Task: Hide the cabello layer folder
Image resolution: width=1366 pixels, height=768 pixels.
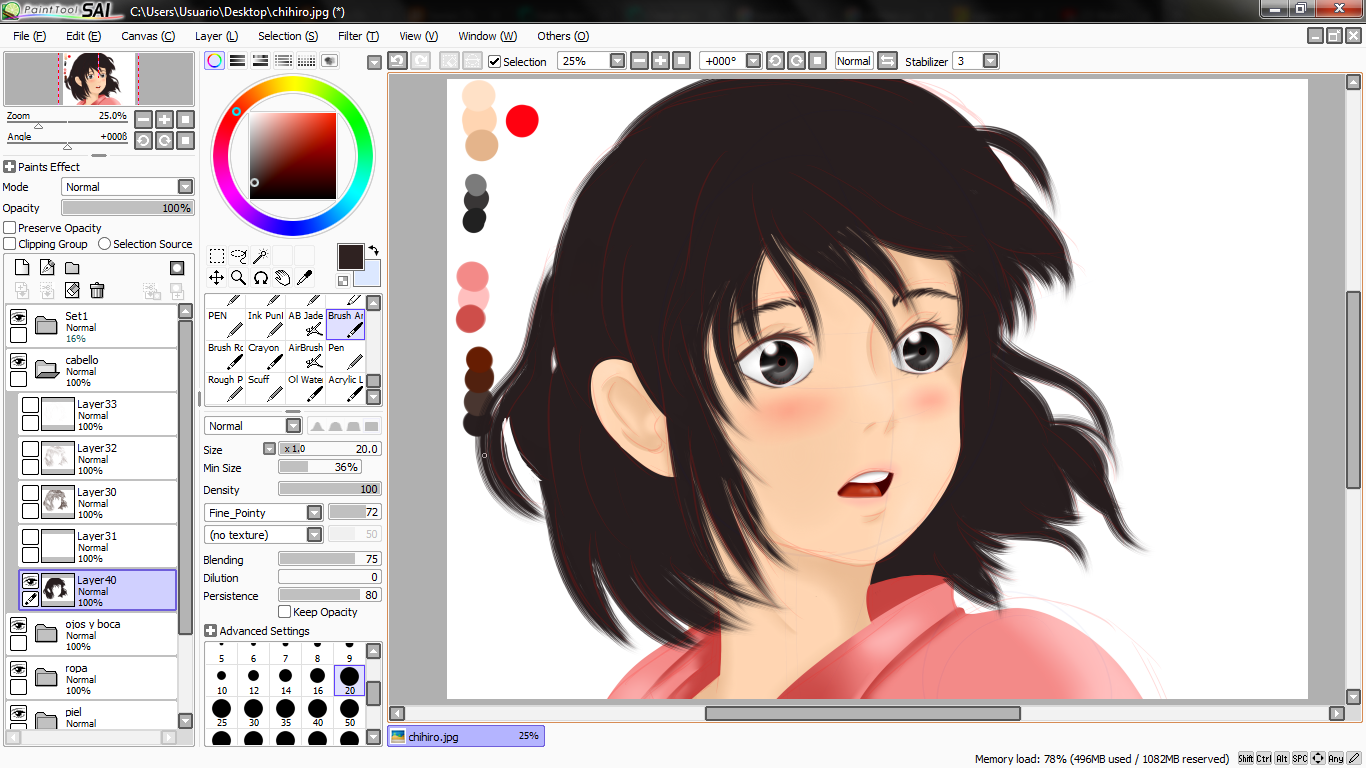Action: 18,360
